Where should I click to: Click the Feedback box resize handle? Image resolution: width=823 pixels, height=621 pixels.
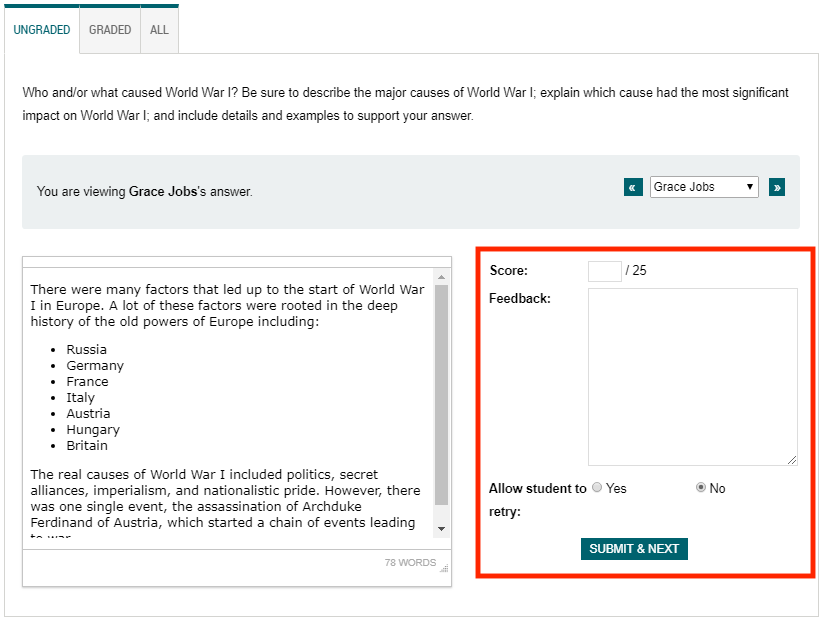[x=792, y=460]
